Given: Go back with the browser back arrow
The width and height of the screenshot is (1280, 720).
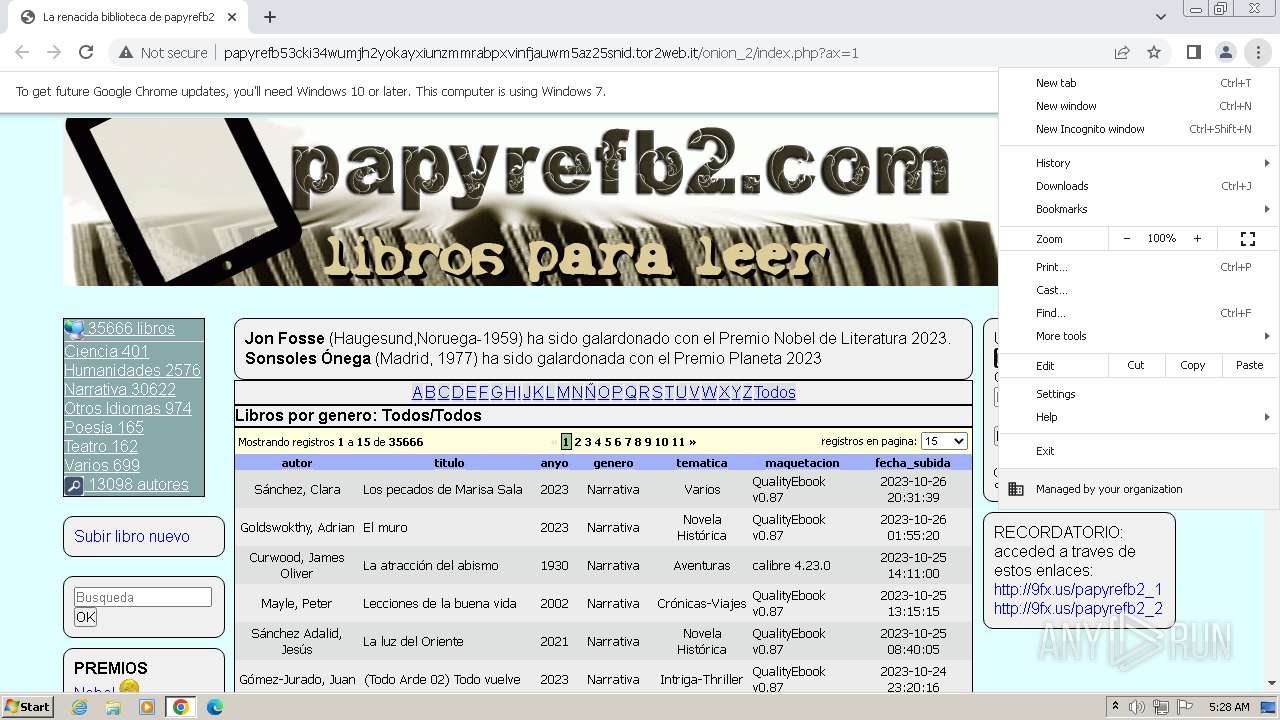Looking at the screenshot, I should pos(22,53).
